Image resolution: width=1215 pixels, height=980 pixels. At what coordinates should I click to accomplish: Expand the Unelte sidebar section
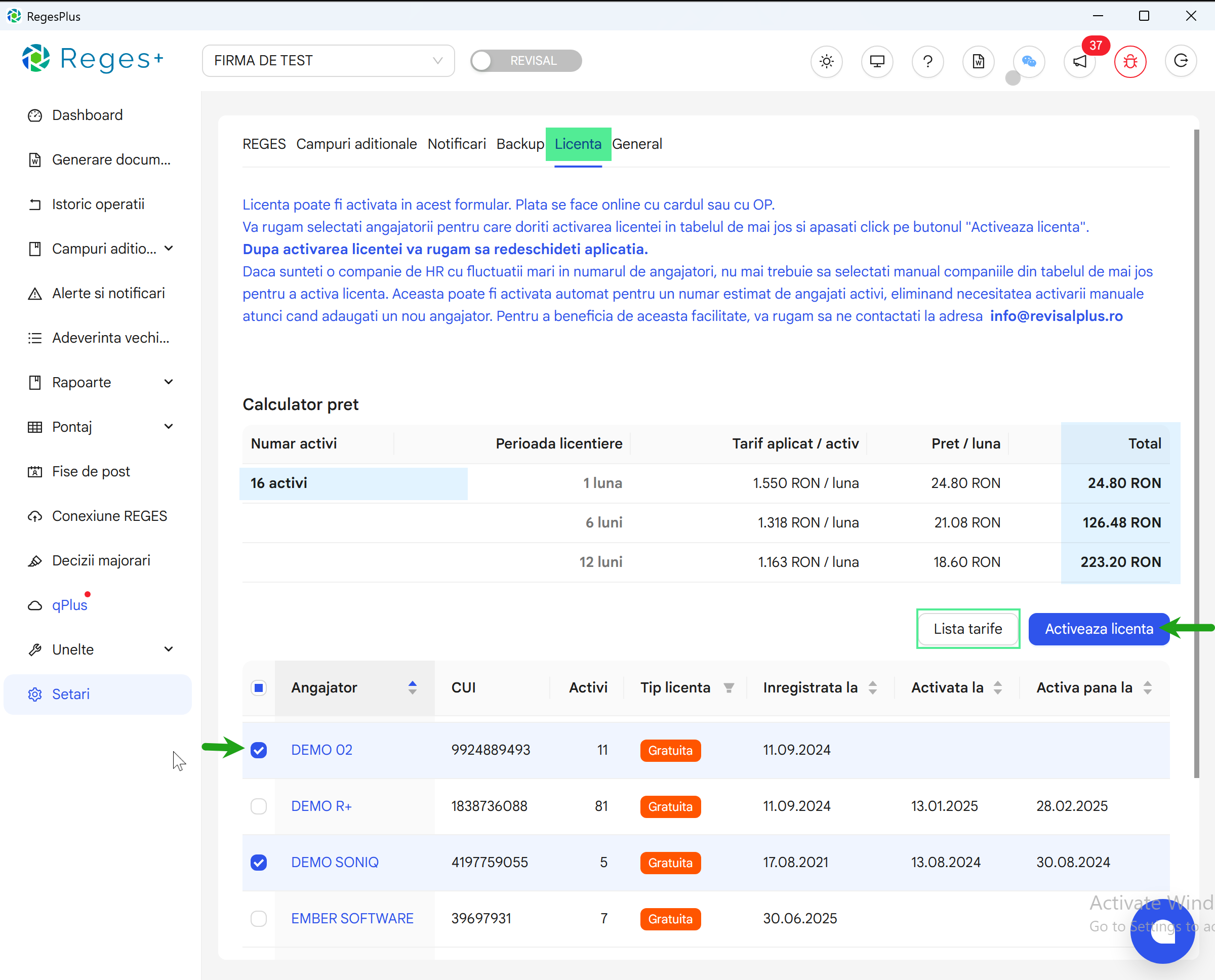click(72, 649)
